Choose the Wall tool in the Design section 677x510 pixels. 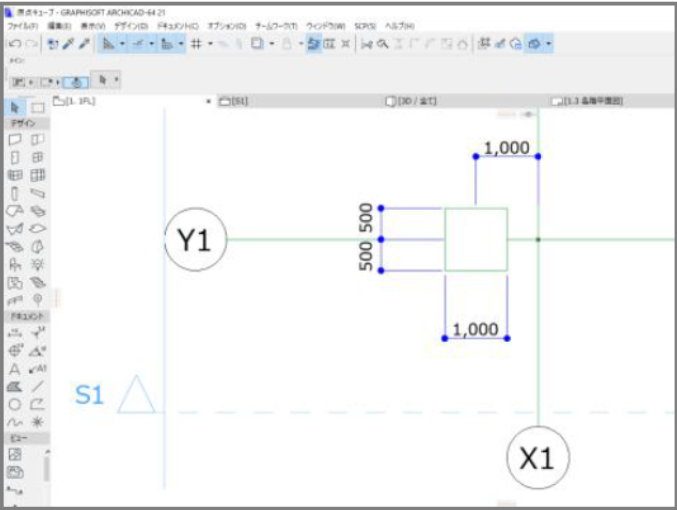[15, 139]
